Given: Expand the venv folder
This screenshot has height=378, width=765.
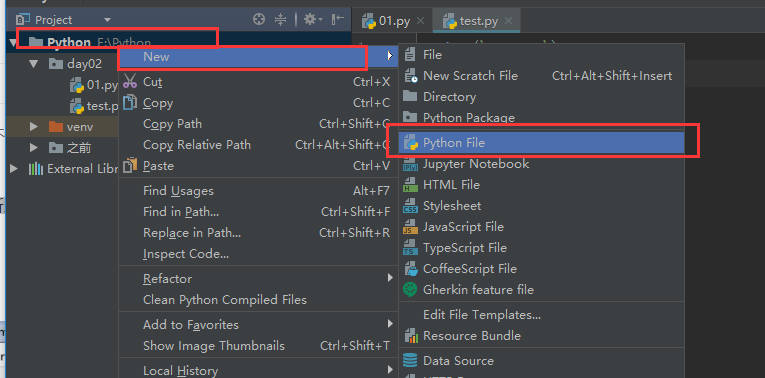Looking at the screenshot, I should tap(33, 127).
